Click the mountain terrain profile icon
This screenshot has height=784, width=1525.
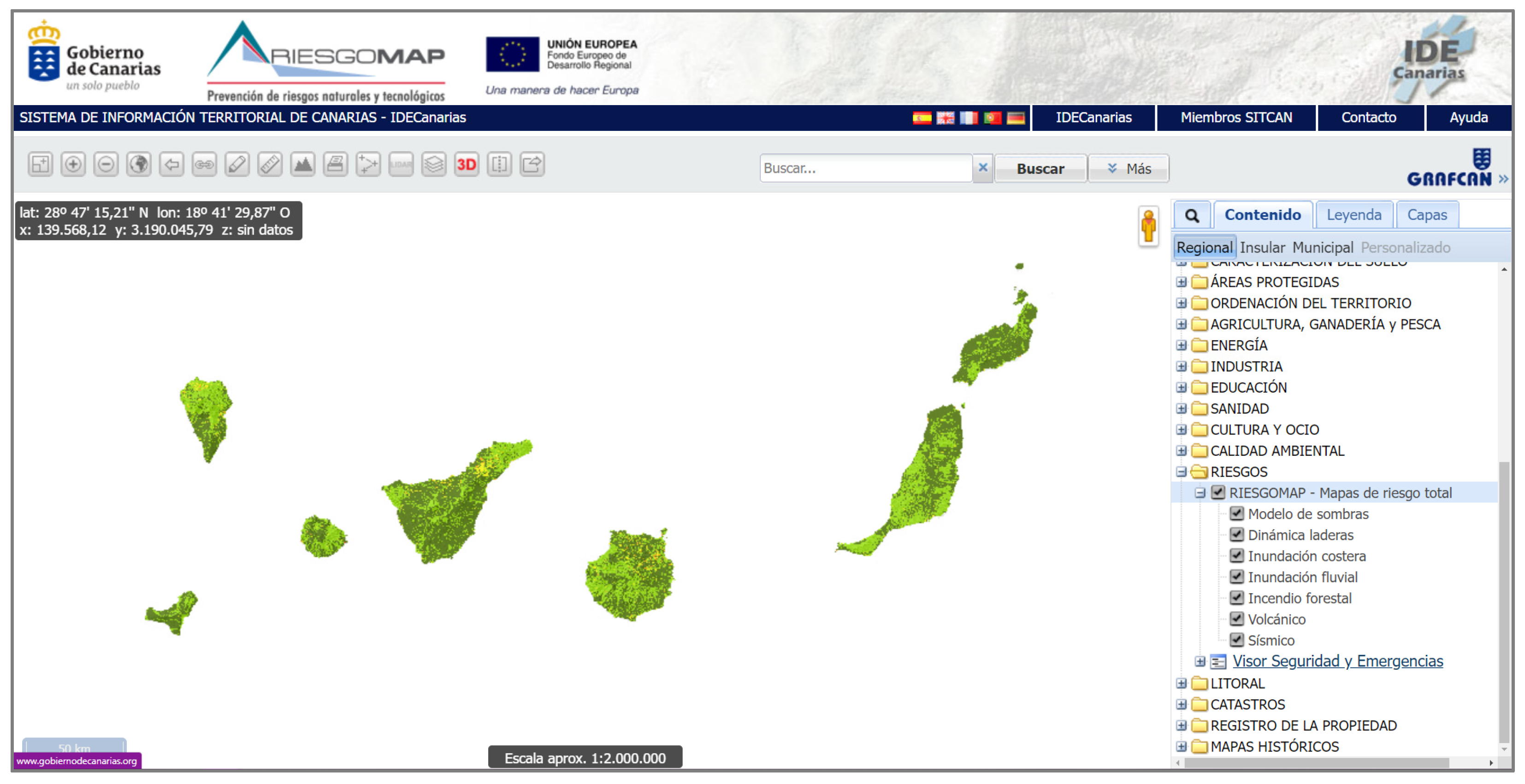pyautogui.click(x=302, y=164)
